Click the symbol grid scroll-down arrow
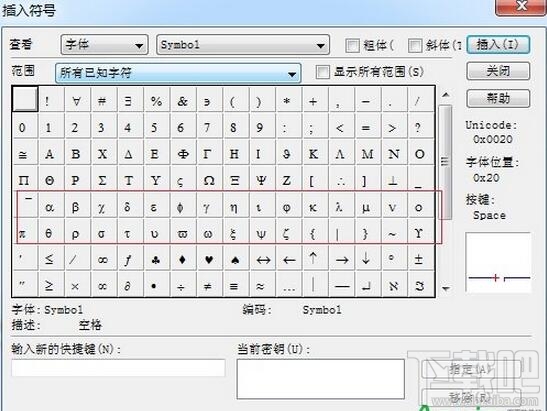 (445, 288)
